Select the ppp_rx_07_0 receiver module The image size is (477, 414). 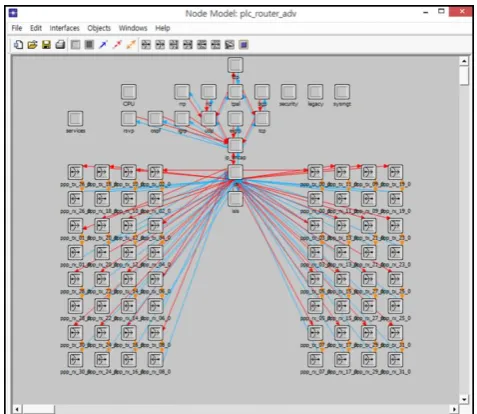[x=315, y=359]
